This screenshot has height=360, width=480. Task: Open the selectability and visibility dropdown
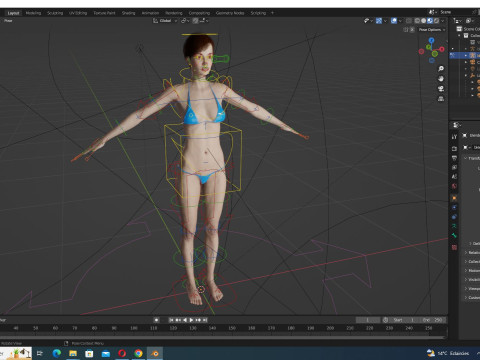point(368,21)
